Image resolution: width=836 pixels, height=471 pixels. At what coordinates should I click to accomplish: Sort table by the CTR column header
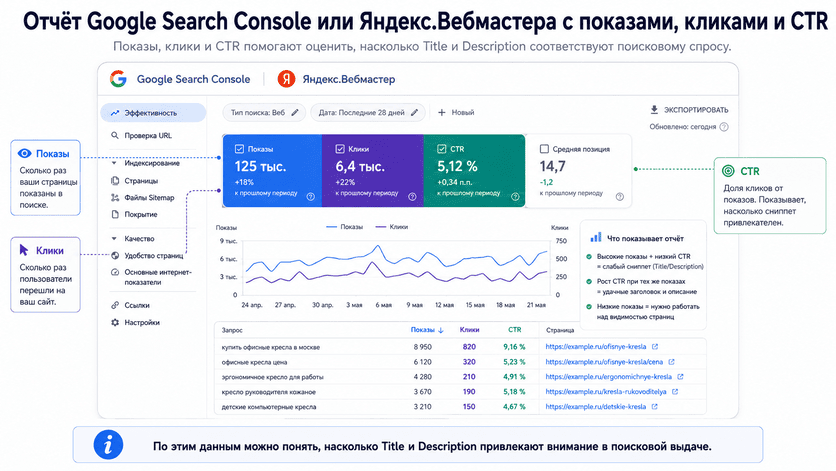[515, 330]
